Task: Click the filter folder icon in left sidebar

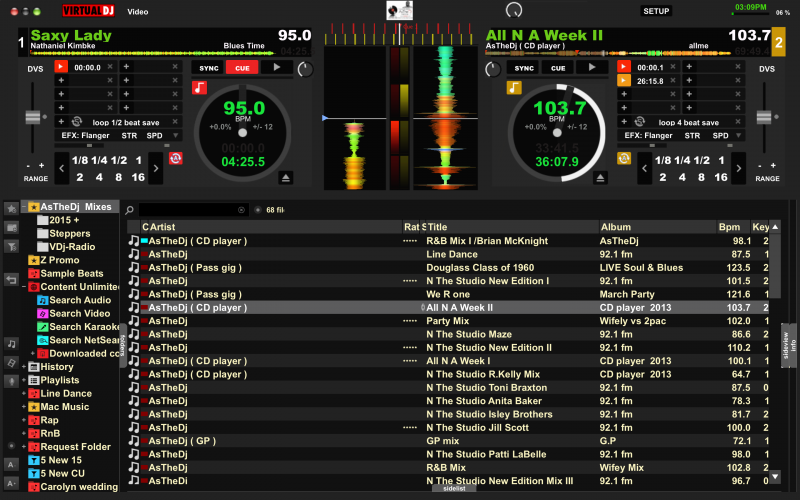Action: coord(11,246)
